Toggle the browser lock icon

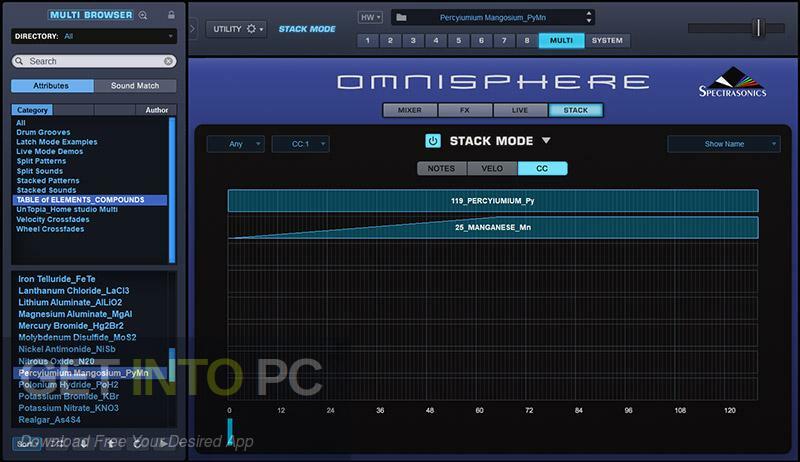point(171,15)
